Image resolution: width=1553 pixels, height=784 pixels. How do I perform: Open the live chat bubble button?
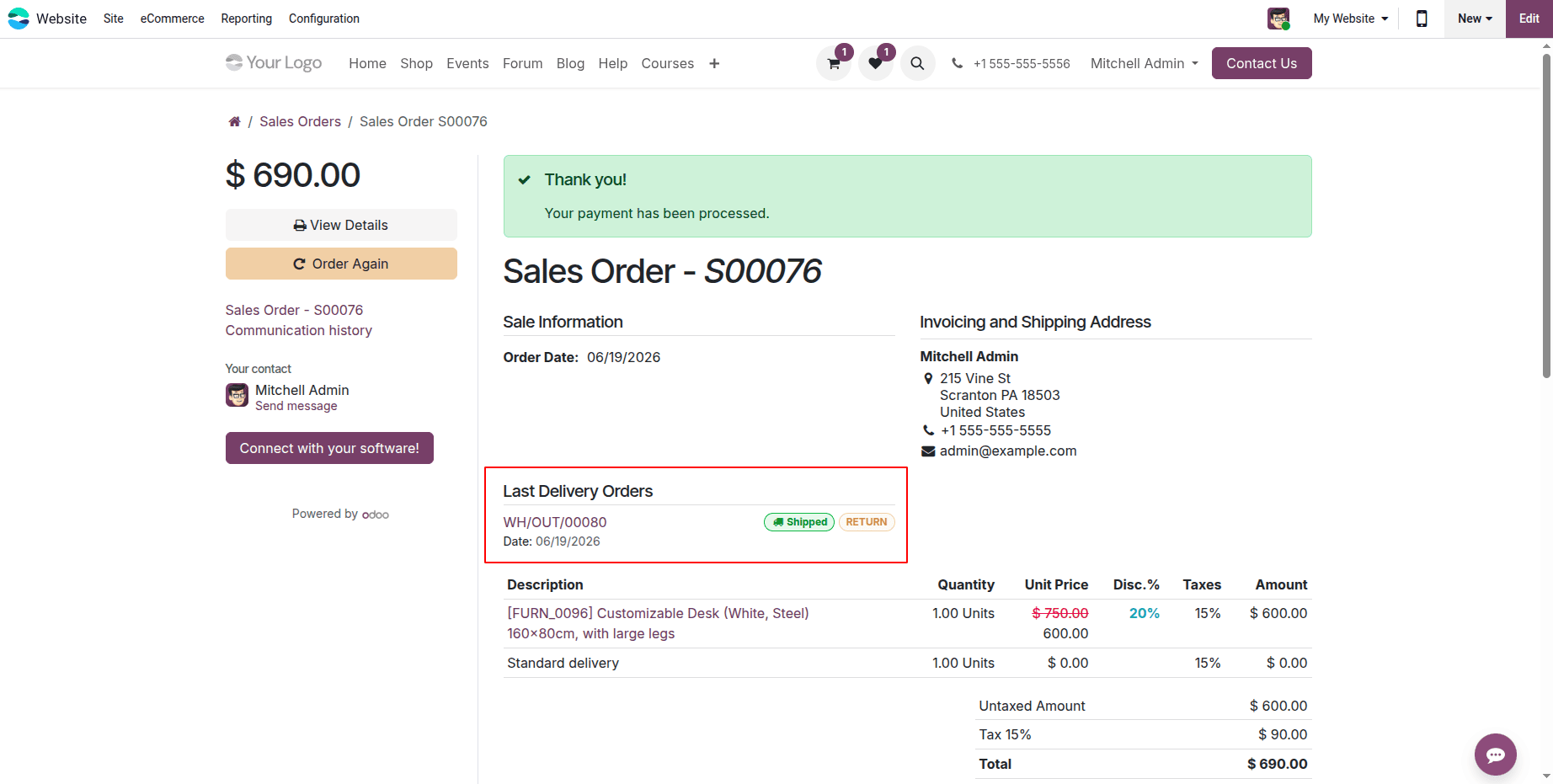[x=1496, y=755]
